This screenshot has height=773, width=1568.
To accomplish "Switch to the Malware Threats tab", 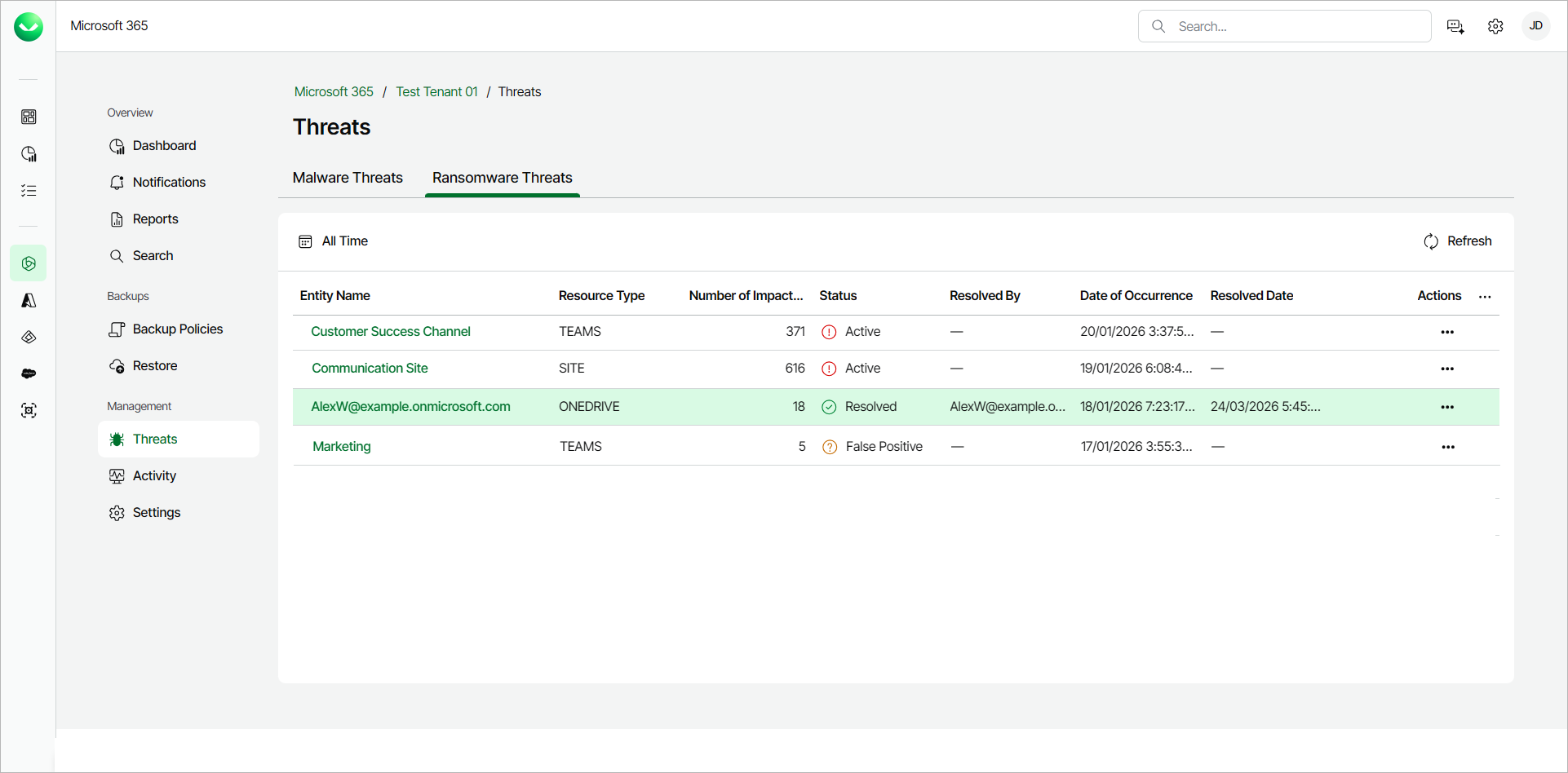I will click(348, 178).
